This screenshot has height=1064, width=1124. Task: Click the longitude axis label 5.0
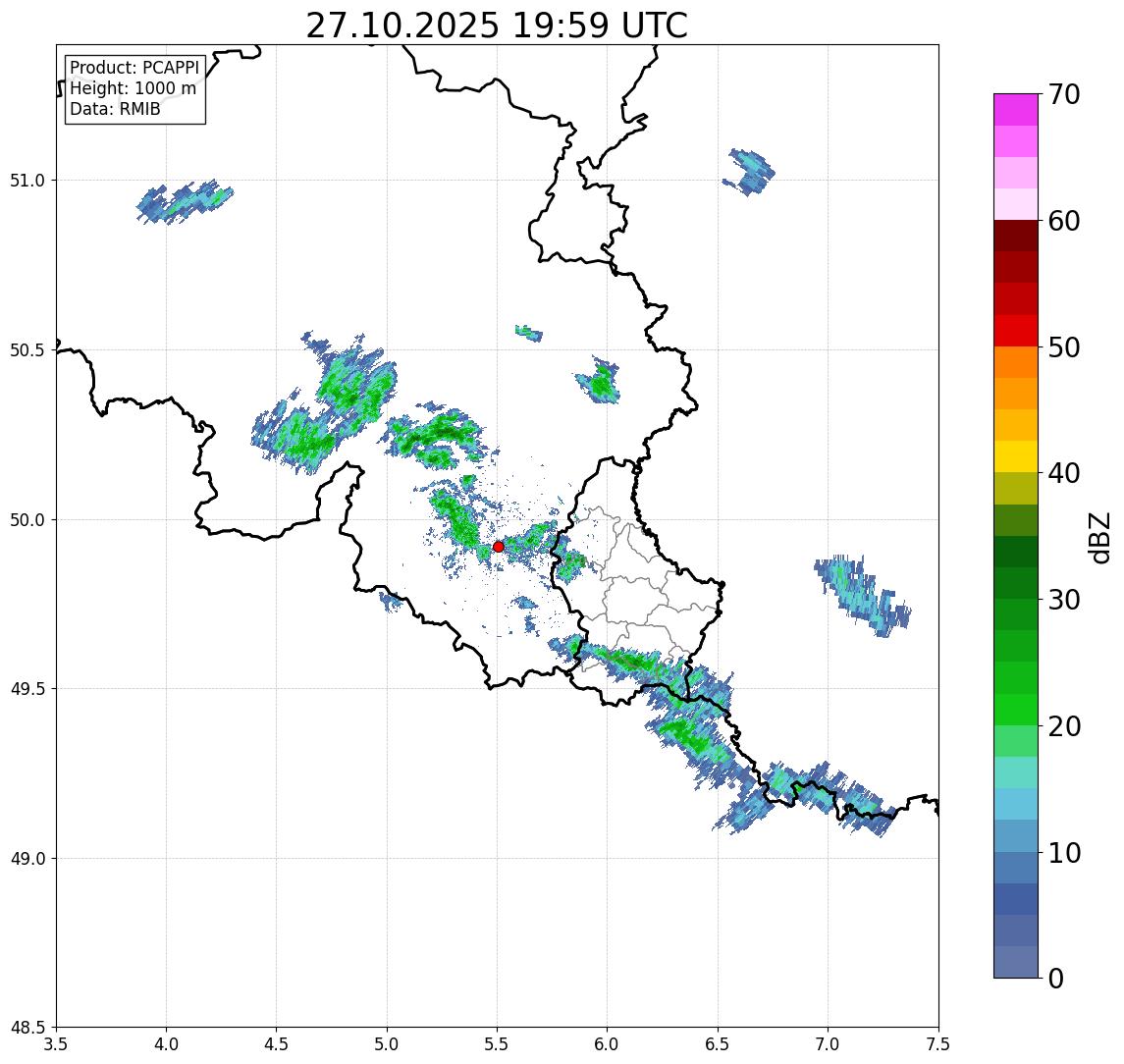pos(387,1043)
